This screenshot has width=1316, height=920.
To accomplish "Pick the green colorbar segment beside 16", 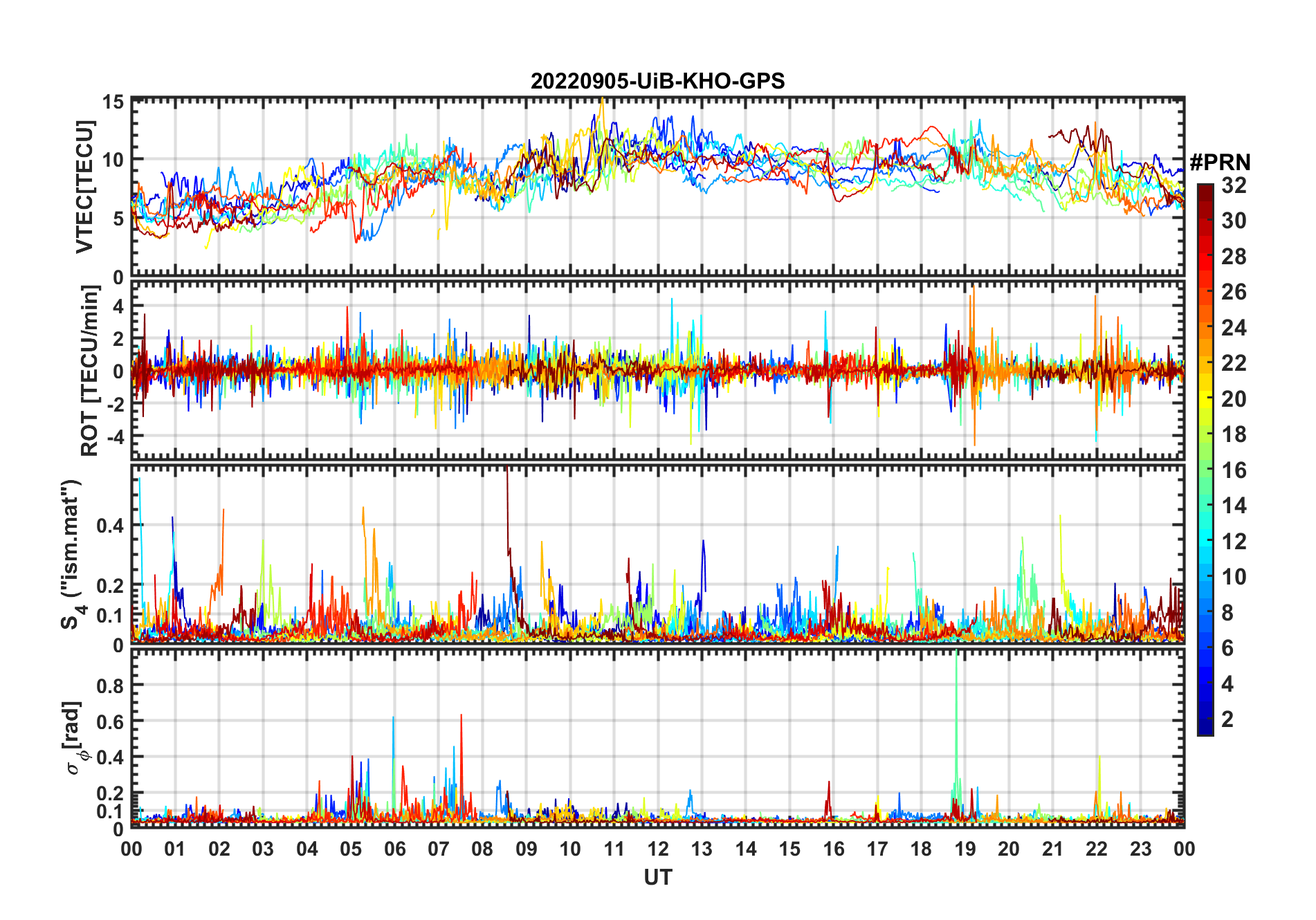I will click(1205, 470).
